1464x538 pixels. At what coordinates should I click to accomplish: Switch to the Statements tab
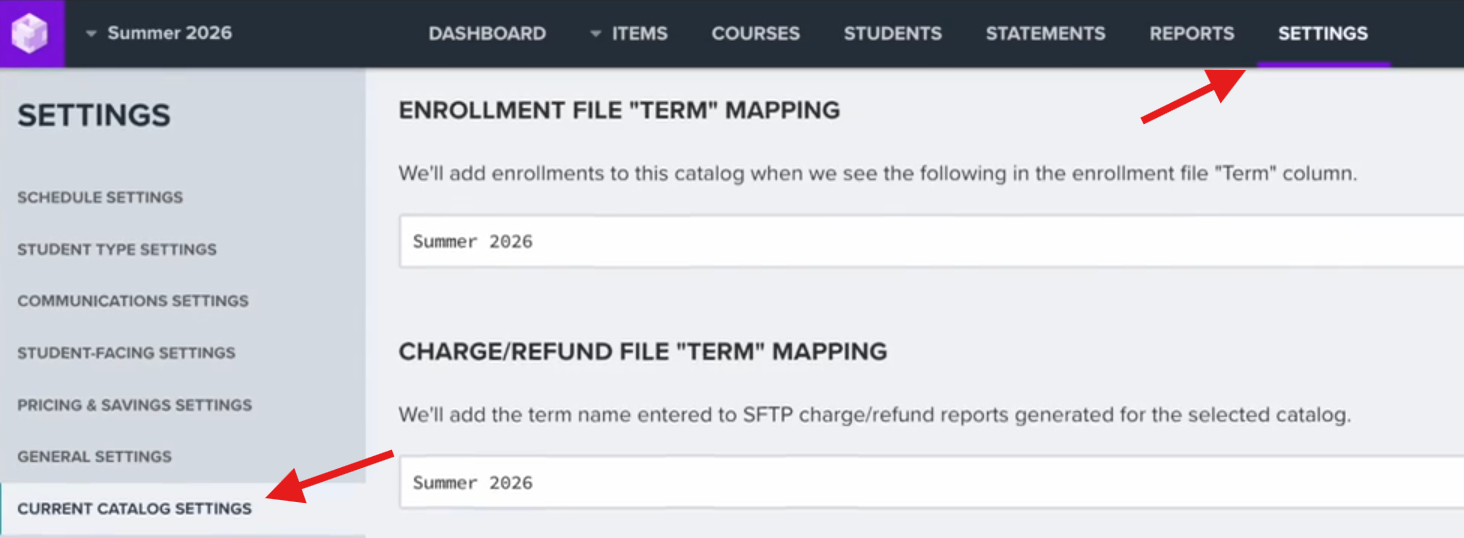(1045, 34)
